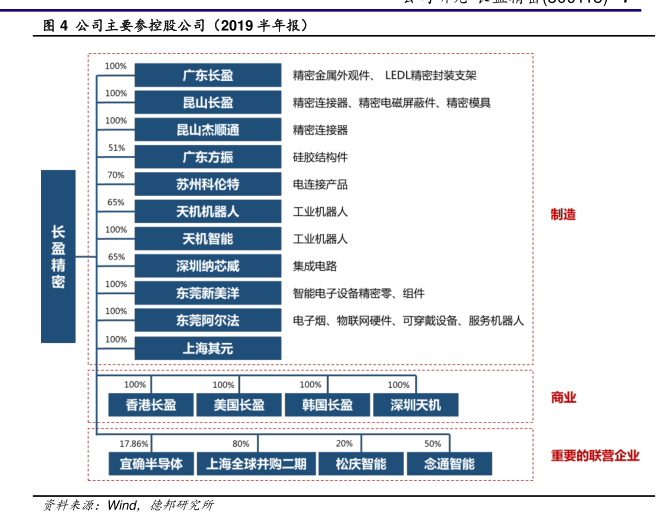Select the 深圳纳芯威 subsidiary box
The height and width of the screenshot is (522, 657).
[x=208, y=266]
